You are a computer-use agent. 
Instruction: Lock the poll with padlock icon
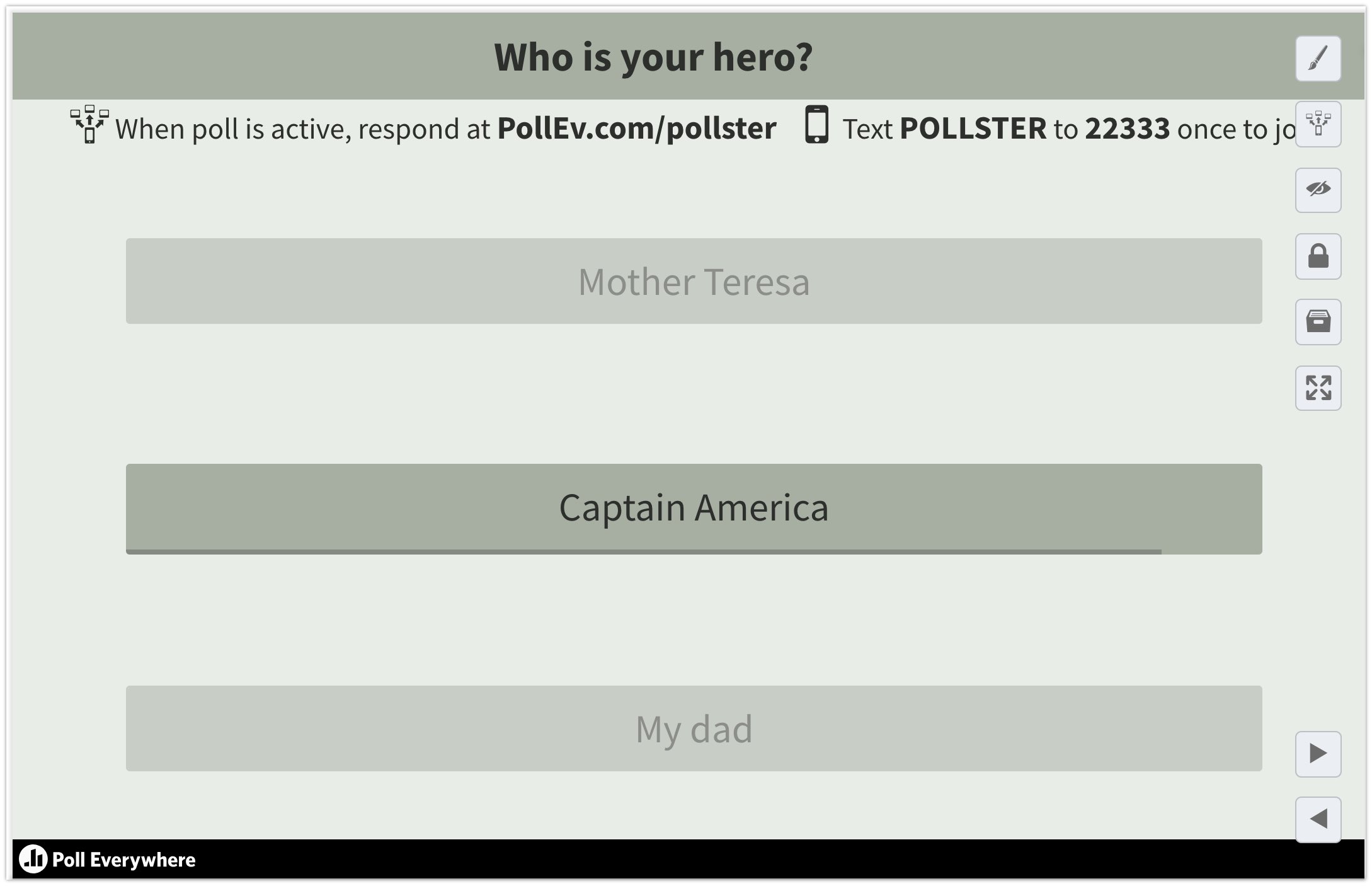click(x=1318, y=256)
